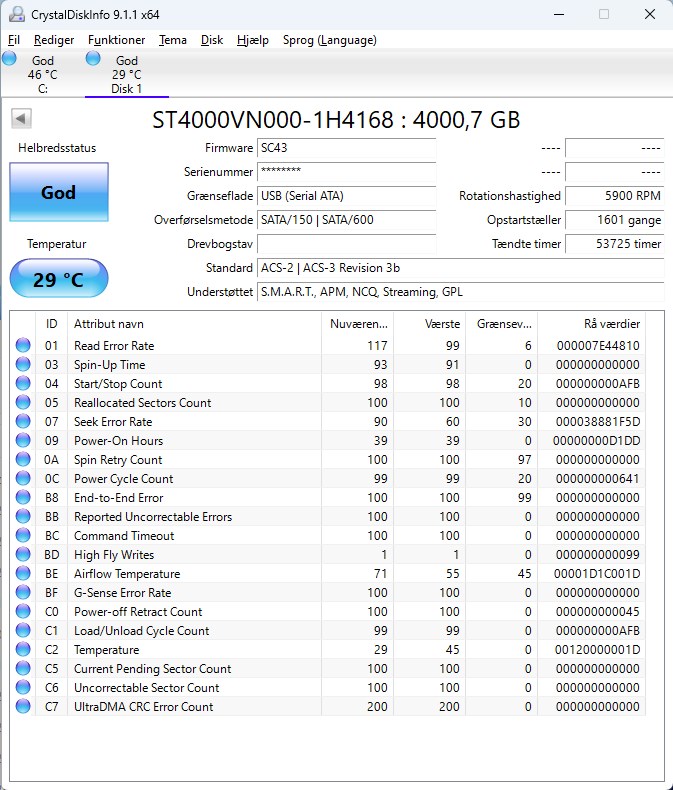Viewport: 673px width, 790px height.
Task: Select the Disk 1 tab
Action: pyautogui.click(x=126, y=74)
